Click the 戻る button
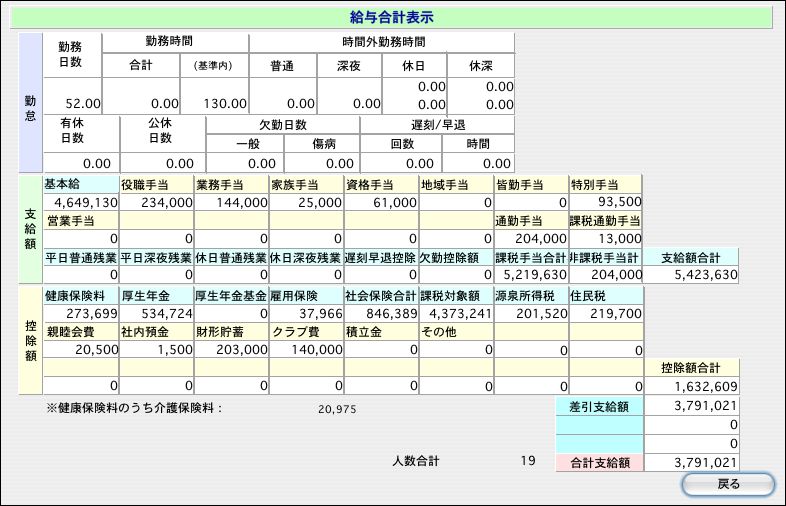The height and width of the screenshot is (506, 786). click(728, 485)
